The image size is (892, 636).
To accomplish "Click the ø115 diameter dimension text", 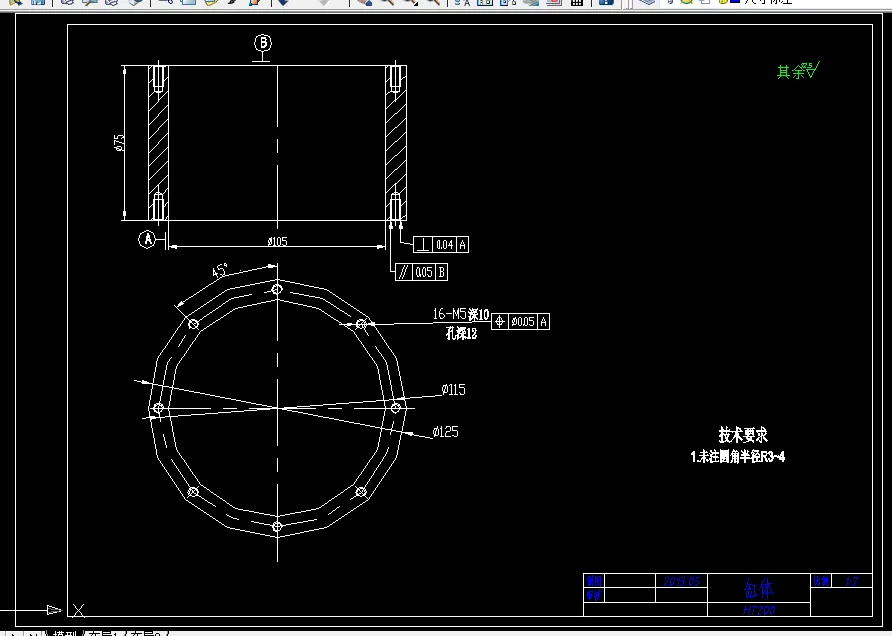I will point(453,390).
